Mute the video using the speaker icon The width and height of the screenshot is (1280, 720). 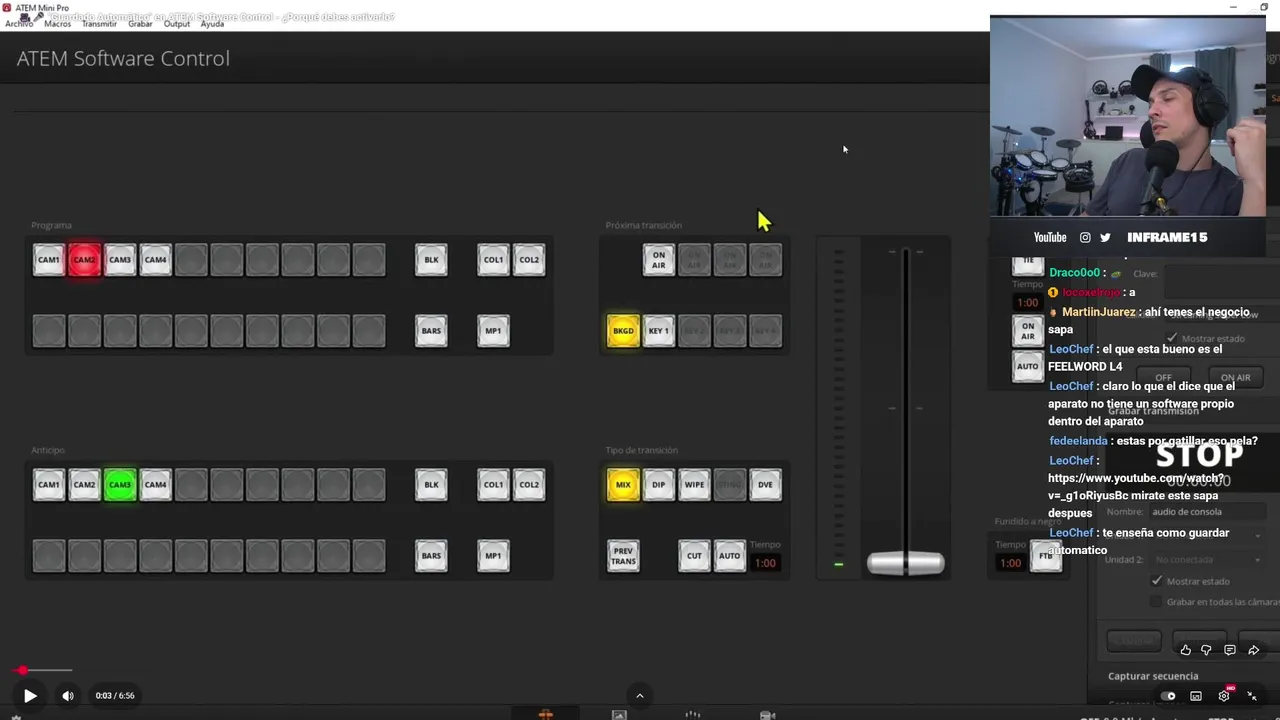(x=67, y=696)
